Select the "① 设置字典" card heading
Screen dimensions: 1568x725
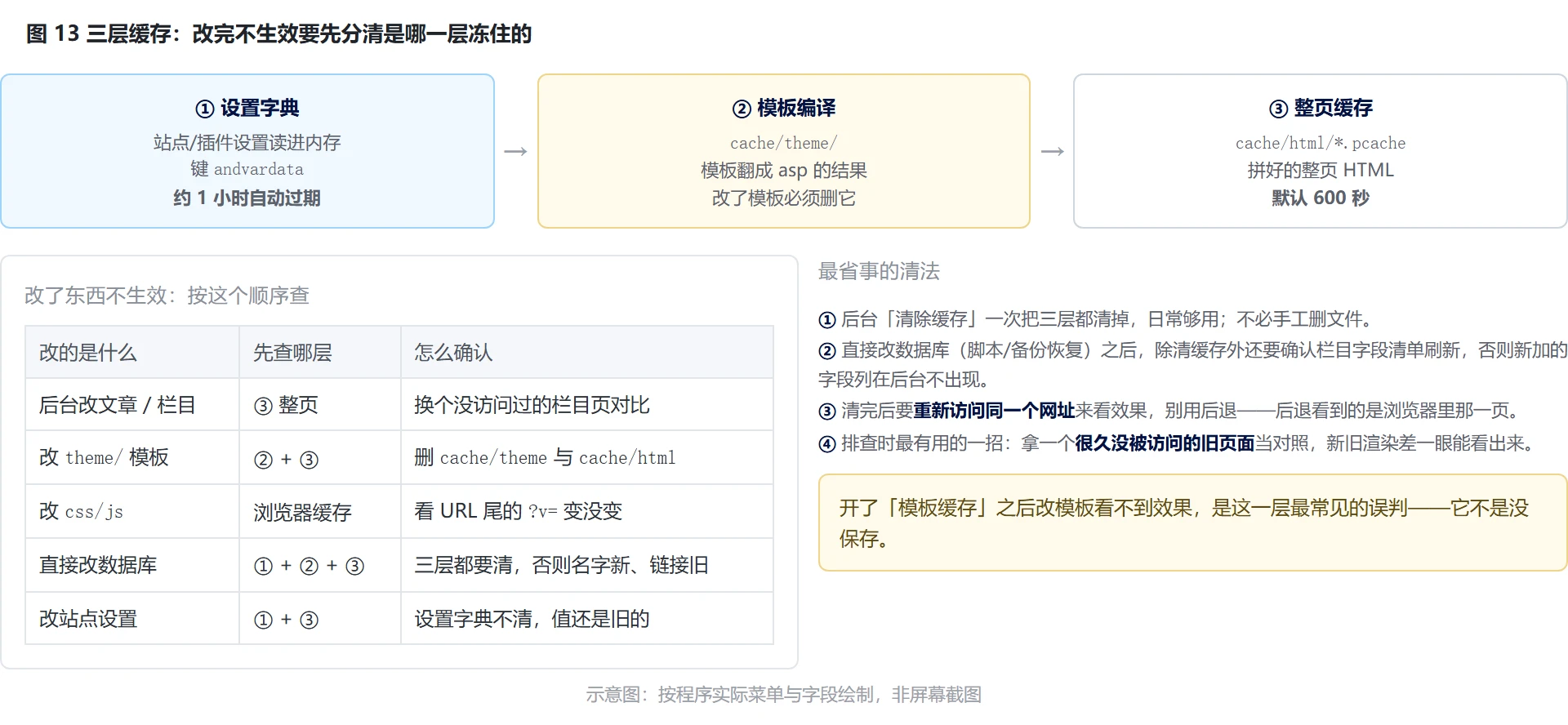(247, 108)
